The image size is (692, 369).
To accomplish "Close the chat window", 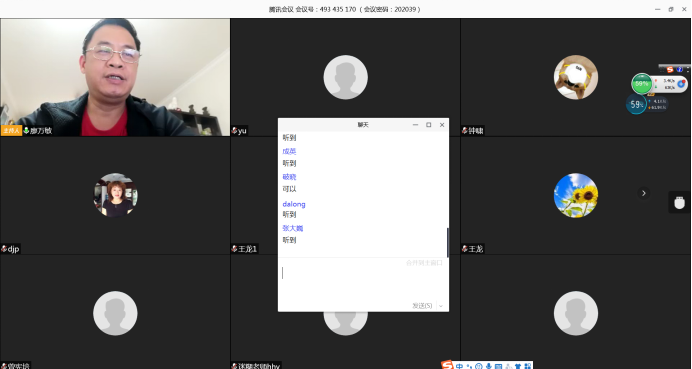I will click(x=442, y=125).
